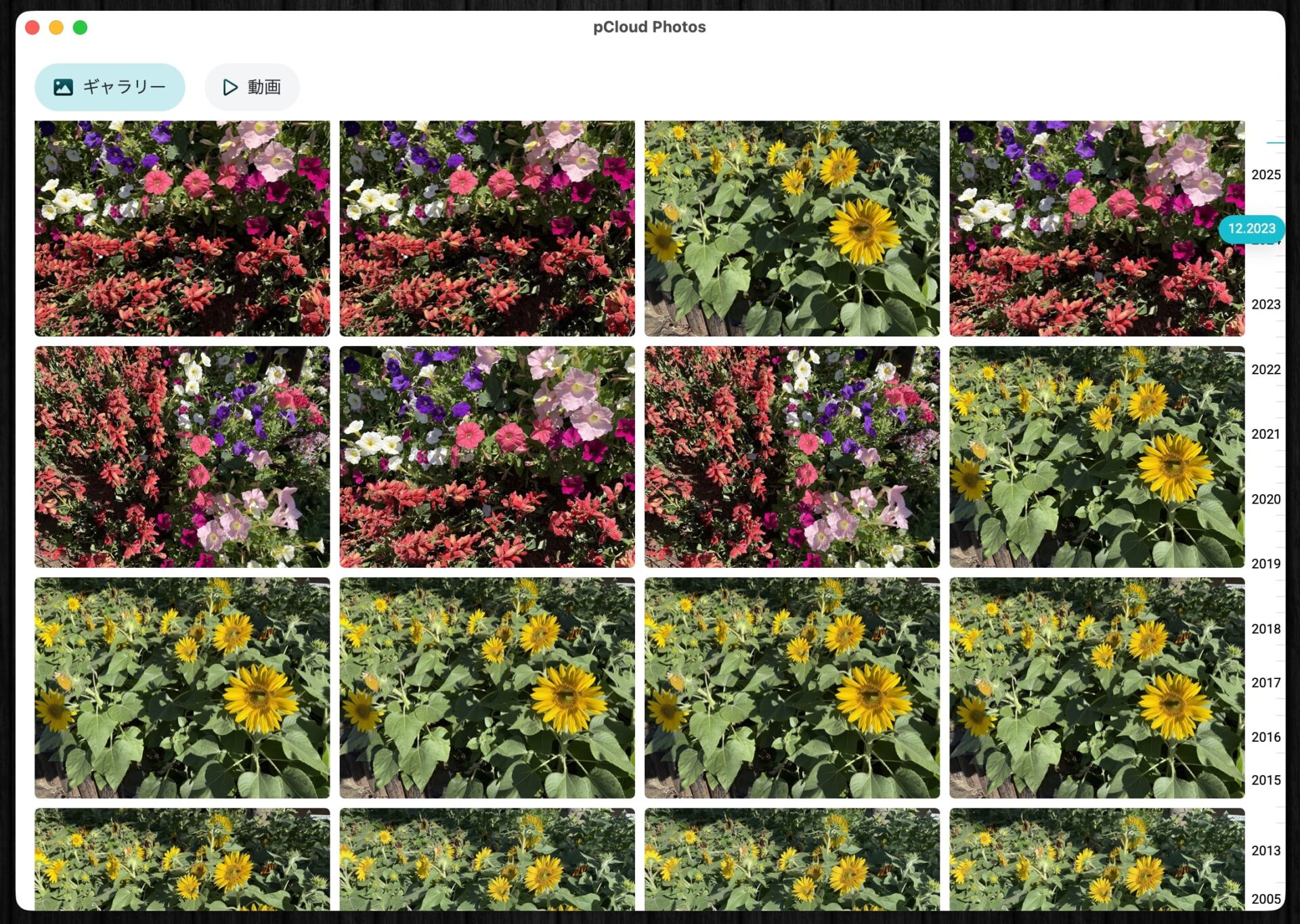This screenshot has width=1300, height=924.
Task: Open the sunflower photo in top row
Action: click(792, 228)
